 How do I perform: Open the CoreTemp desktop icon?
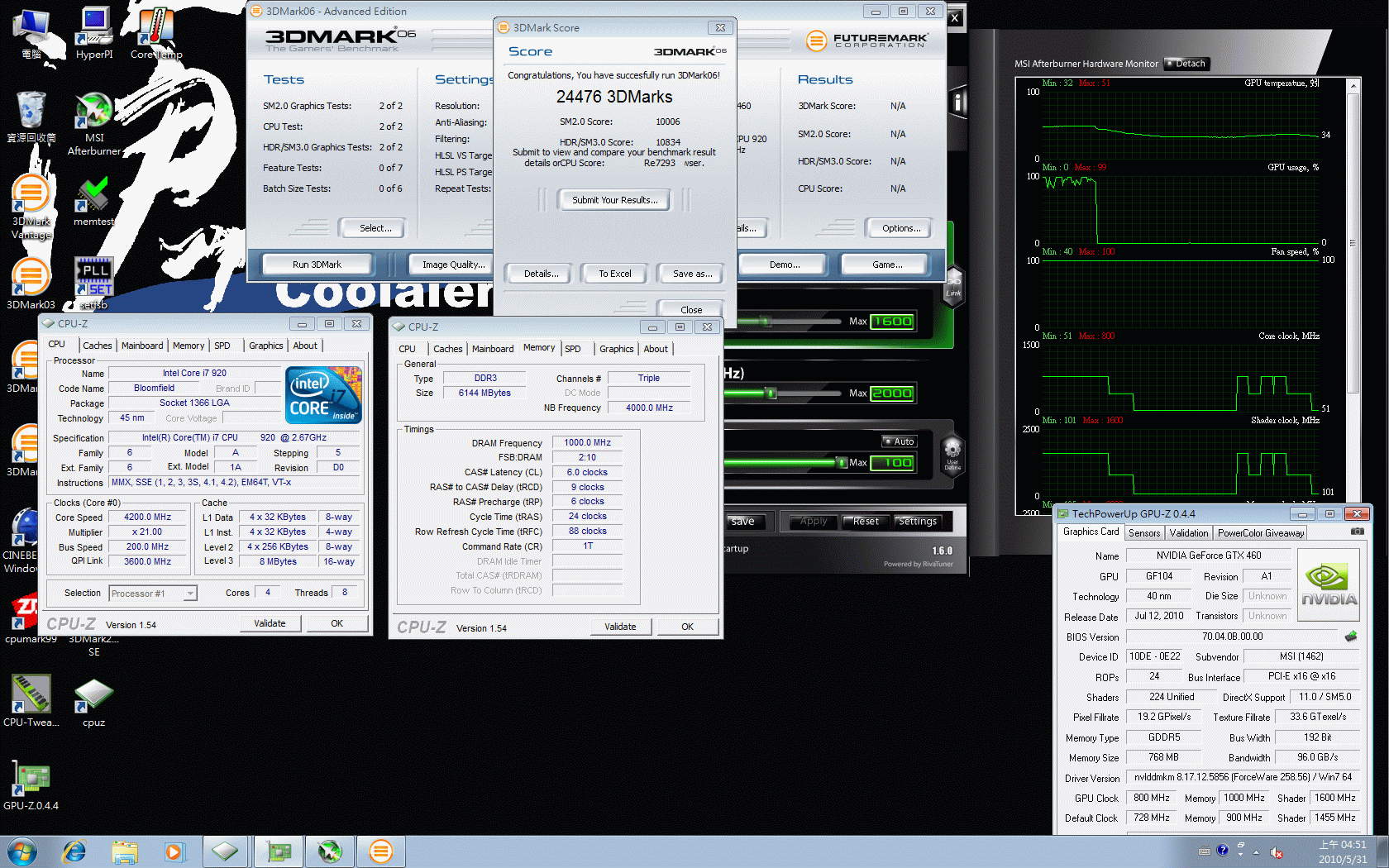(x=155, y=33)
